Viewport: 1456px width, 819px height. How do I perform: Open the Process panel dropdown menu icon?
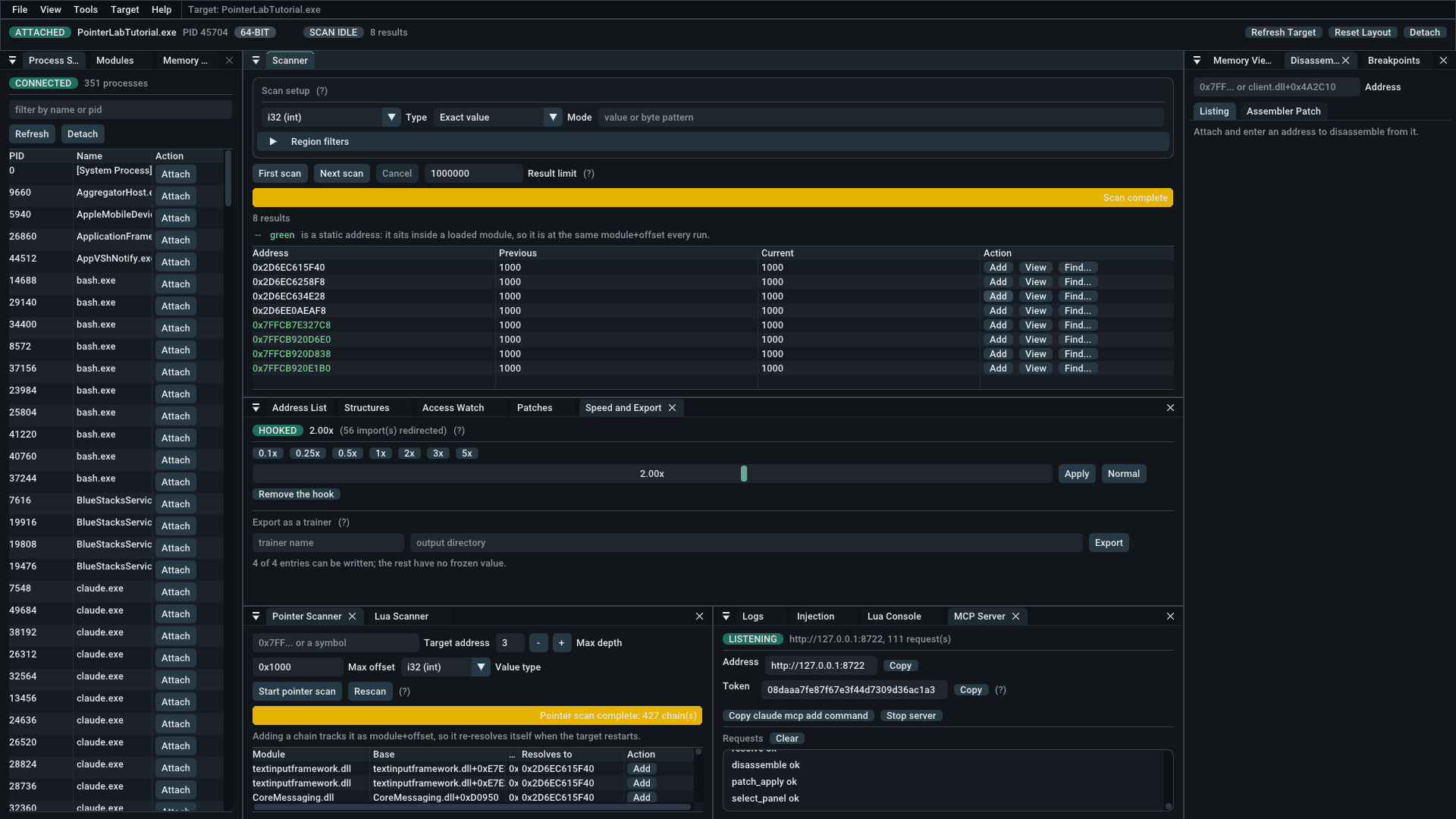point(12,61)
